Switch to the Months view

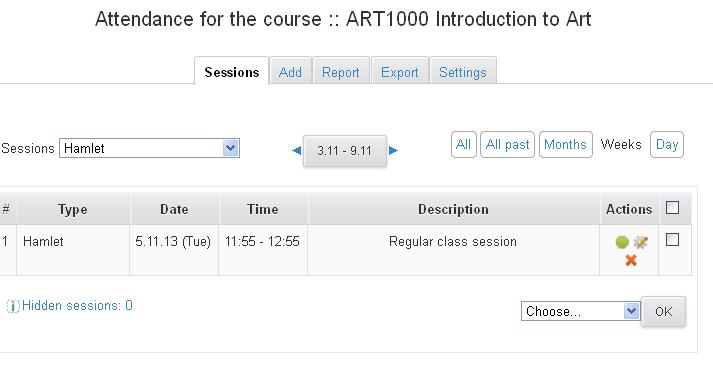(565, 144)
